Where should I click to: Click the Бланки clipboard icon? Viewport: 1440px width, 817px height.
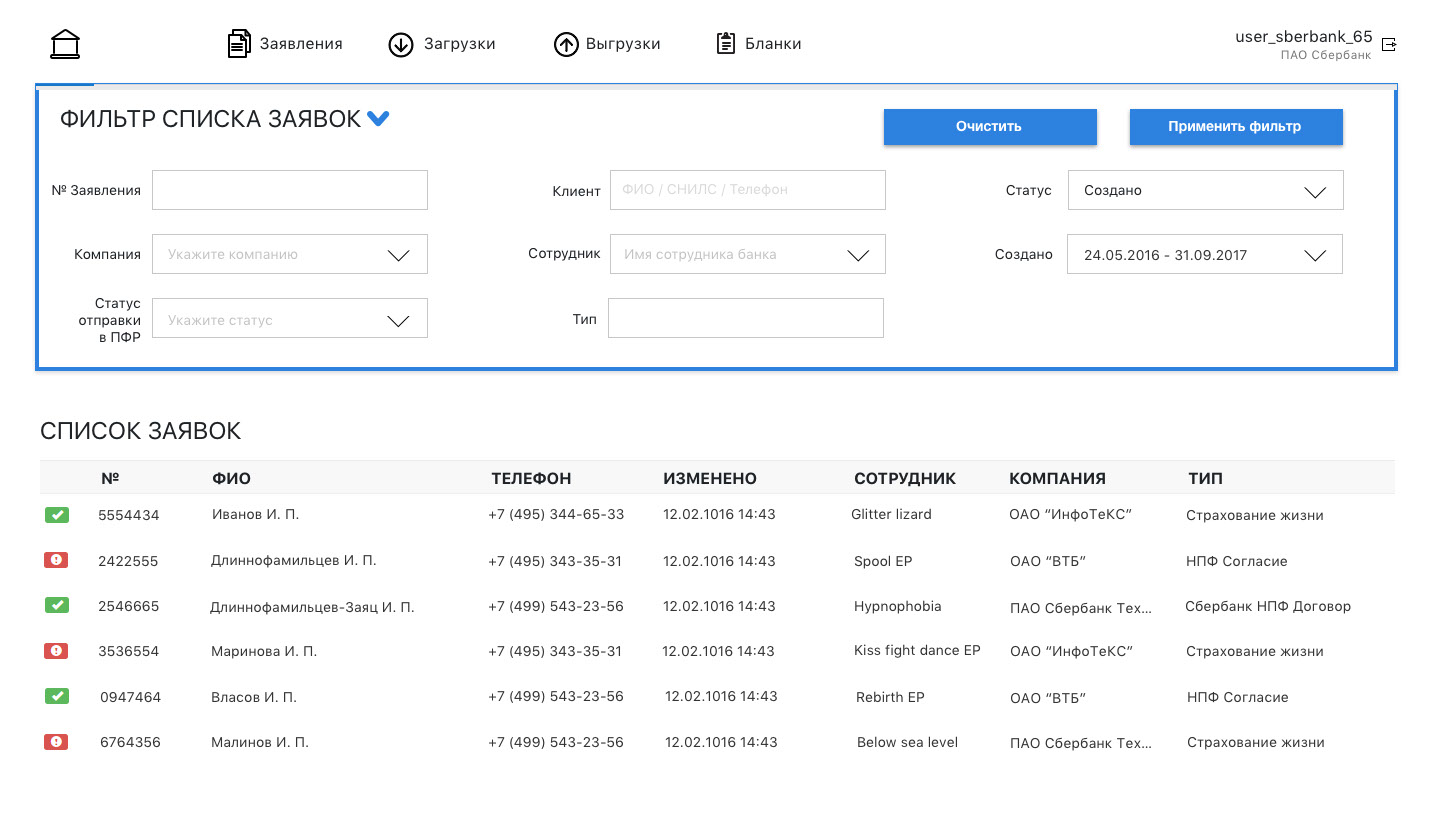coord(726,44)
